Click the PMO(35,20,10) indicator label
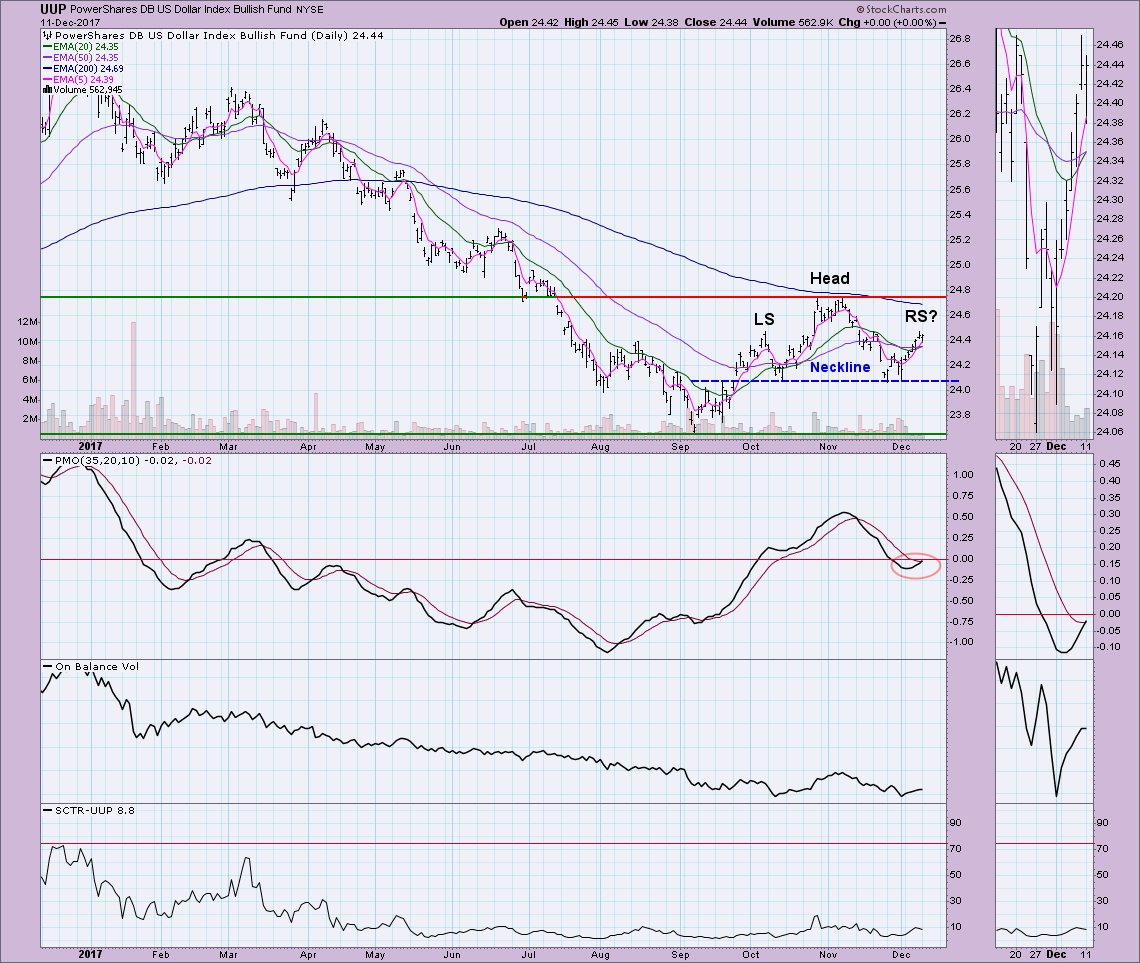The width and height of the screenshot is (1140, 963). (x=127, y=461)
